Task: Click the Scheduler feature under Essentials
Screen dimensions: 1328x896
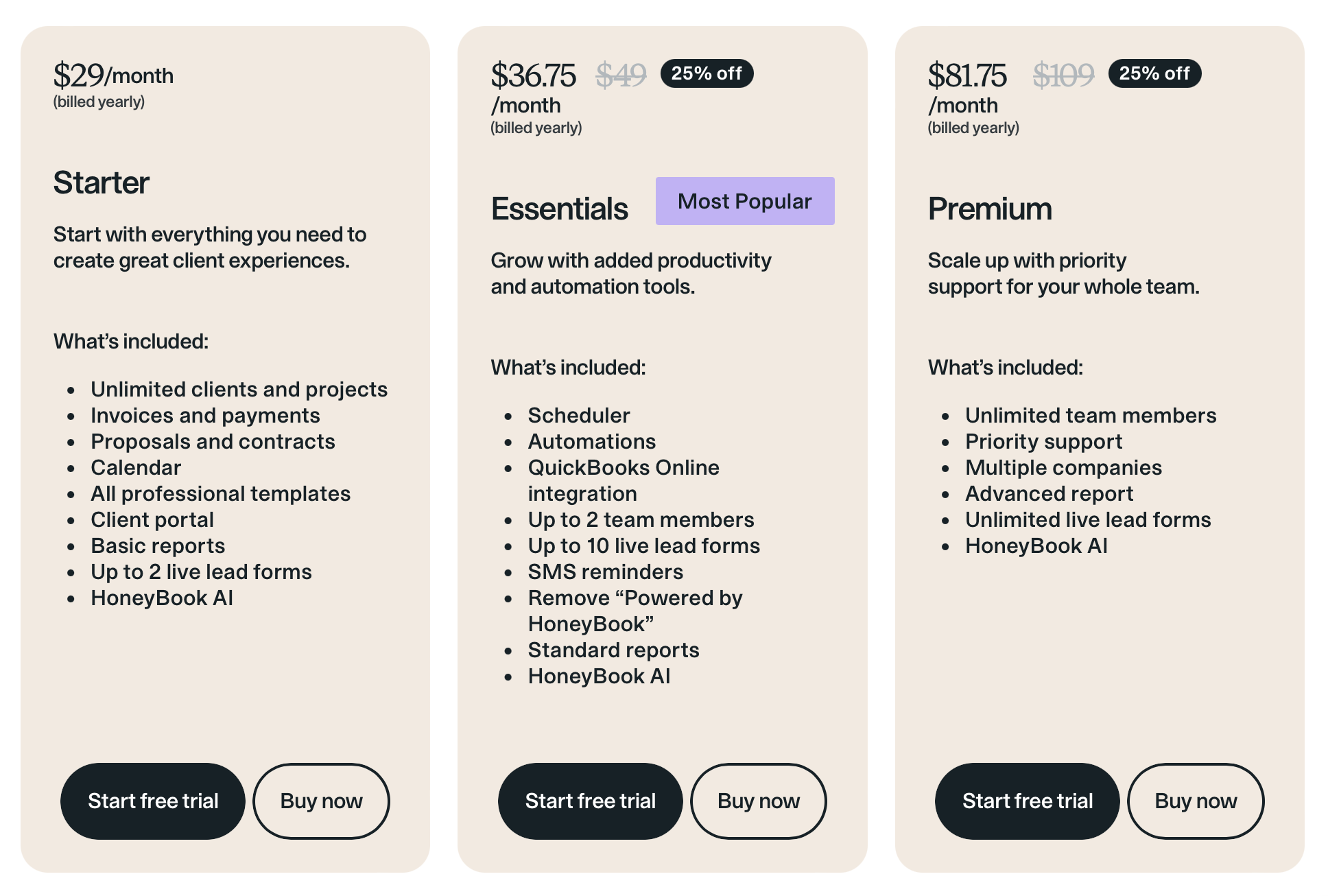Action: coord(578,415)
